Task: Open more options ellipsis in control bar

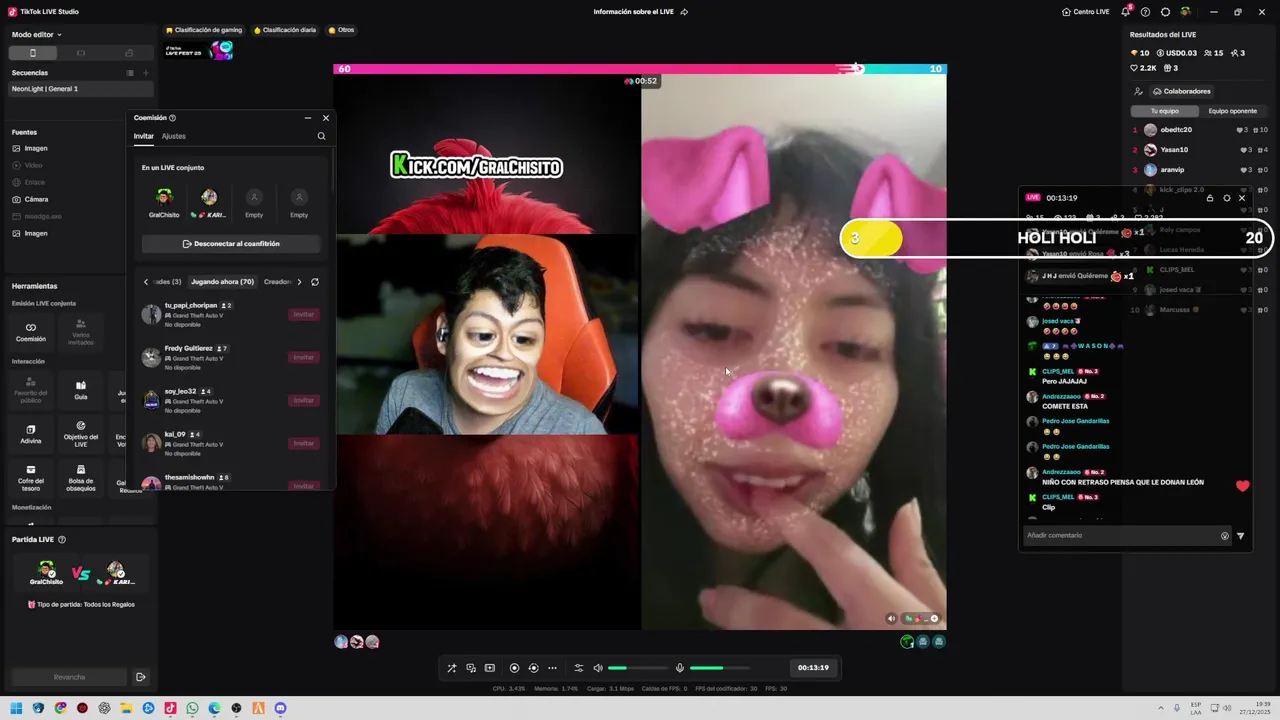Action: click(x=552, y=668)
